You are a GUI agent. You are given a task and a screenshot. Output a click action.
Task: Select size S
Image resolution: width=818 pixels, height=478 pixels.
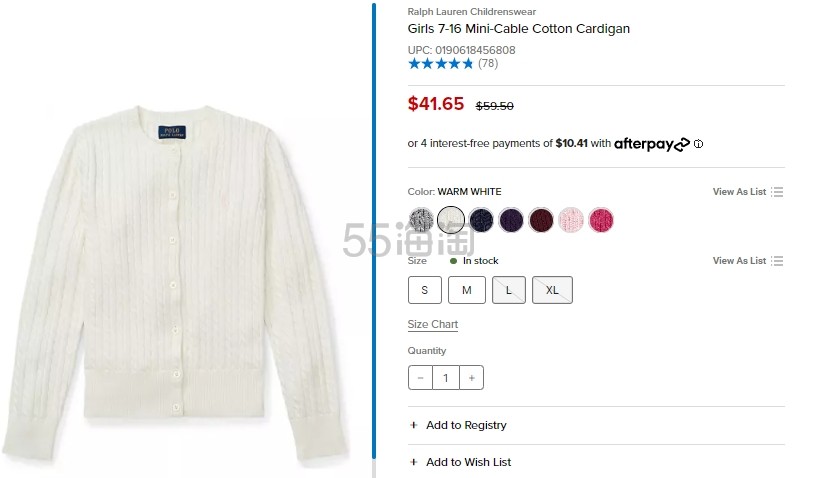pyautogui.click(x=425, y=290)
